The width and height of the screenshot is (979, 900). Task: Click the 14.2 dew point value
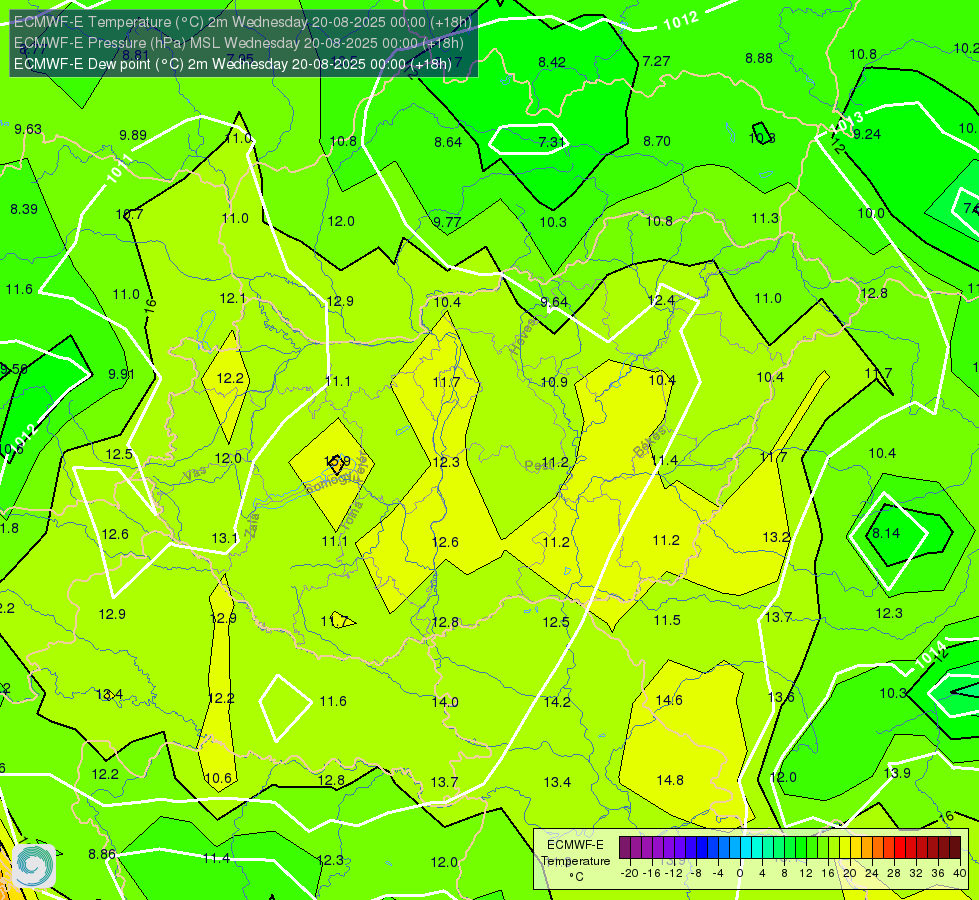click(x=557, y=701)
